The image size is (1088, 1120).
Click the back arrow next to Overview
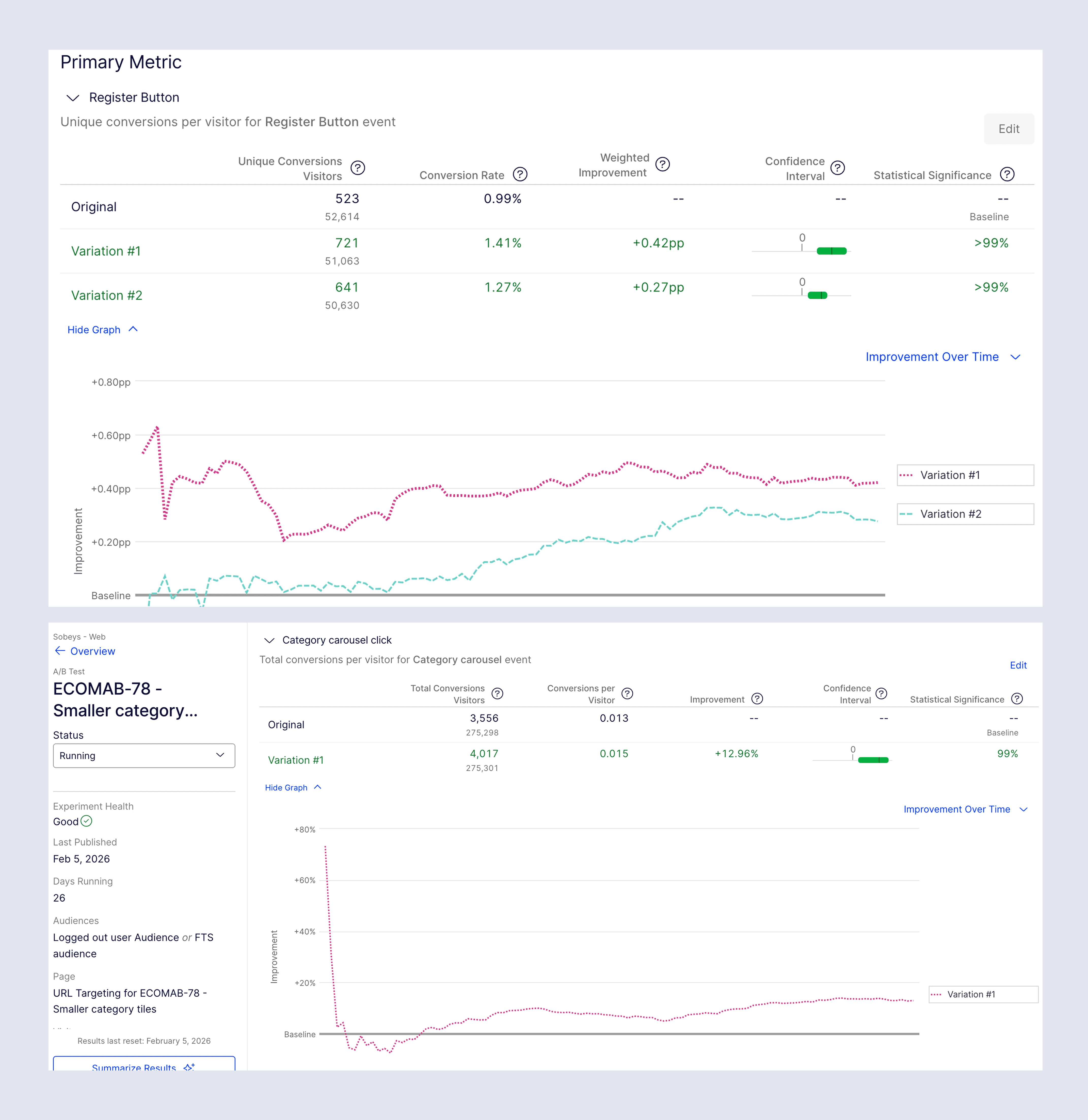click(60, 651)
